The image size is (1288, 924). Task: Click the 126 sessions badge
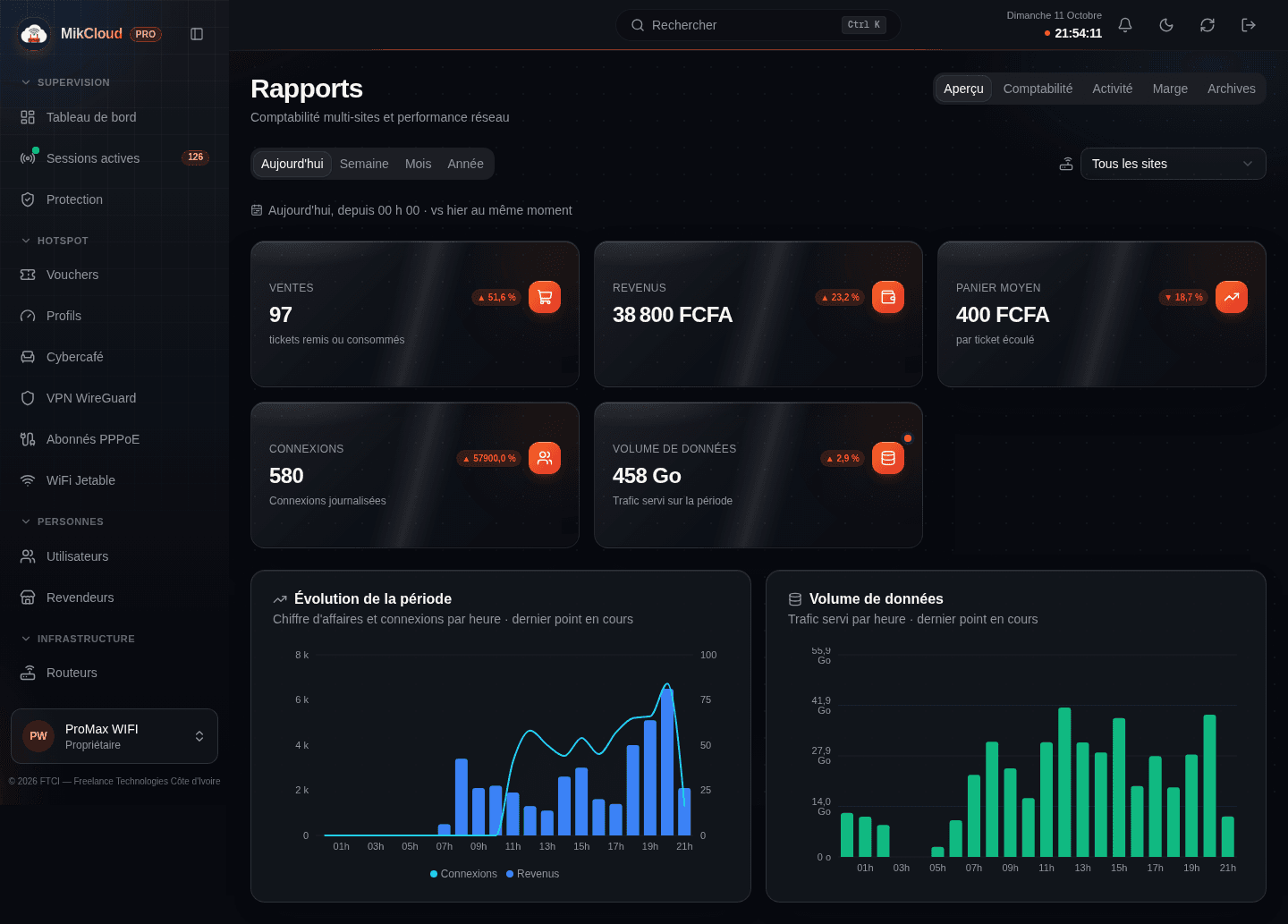point(195,157)
